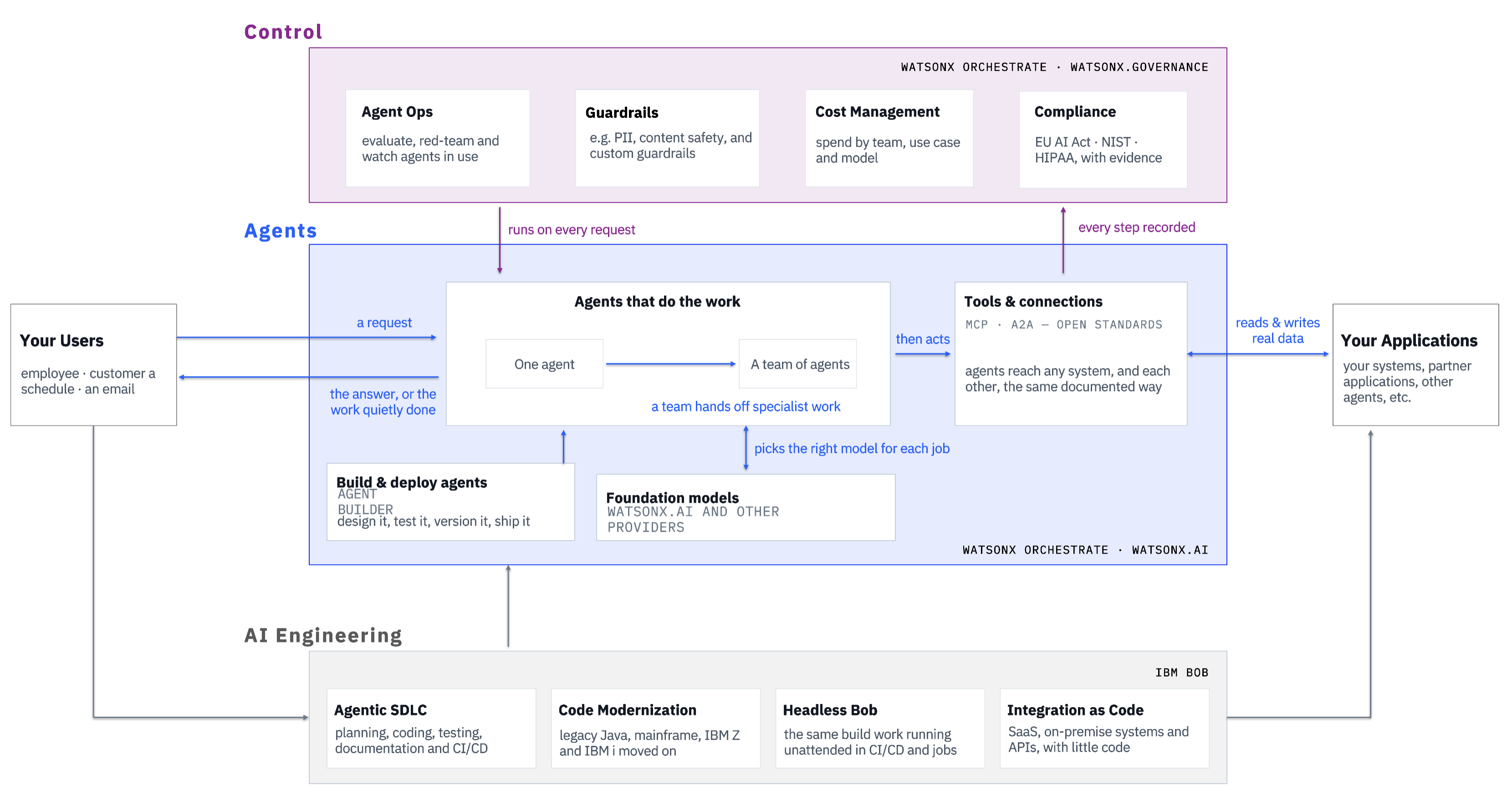Screen dimensions: 1512x805
Task: Click the Compliance card
Action: [x=1103, y=140]
